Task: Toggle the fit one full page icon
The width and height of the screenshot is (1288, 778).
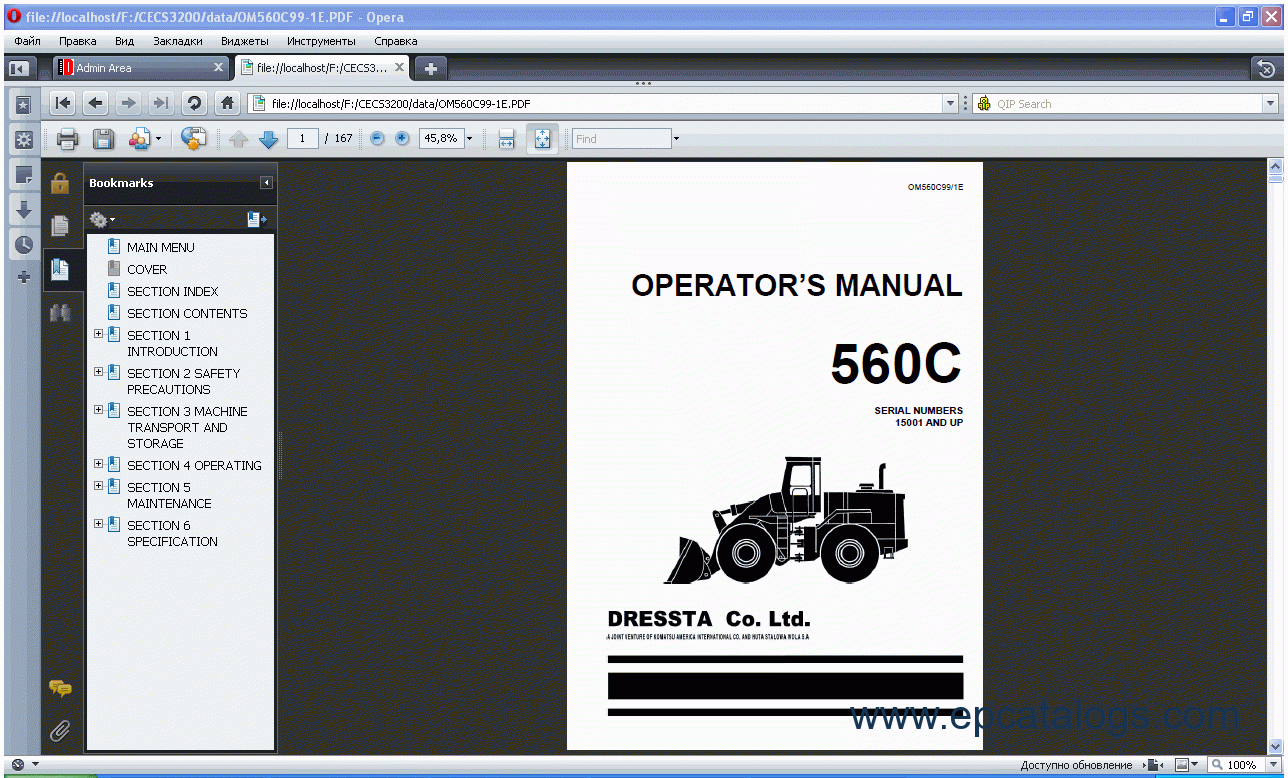Action: pos(542,139)
